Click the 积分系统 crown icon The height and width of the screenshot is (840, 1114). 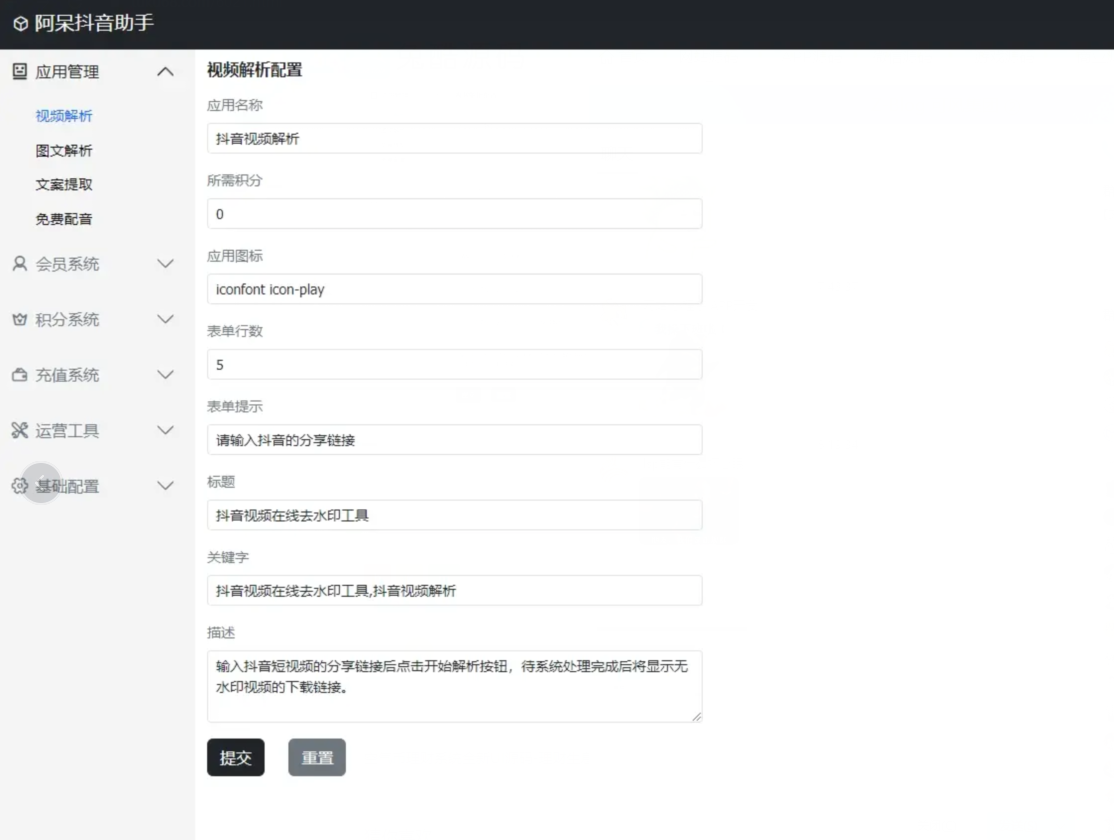tap(19, 320)
